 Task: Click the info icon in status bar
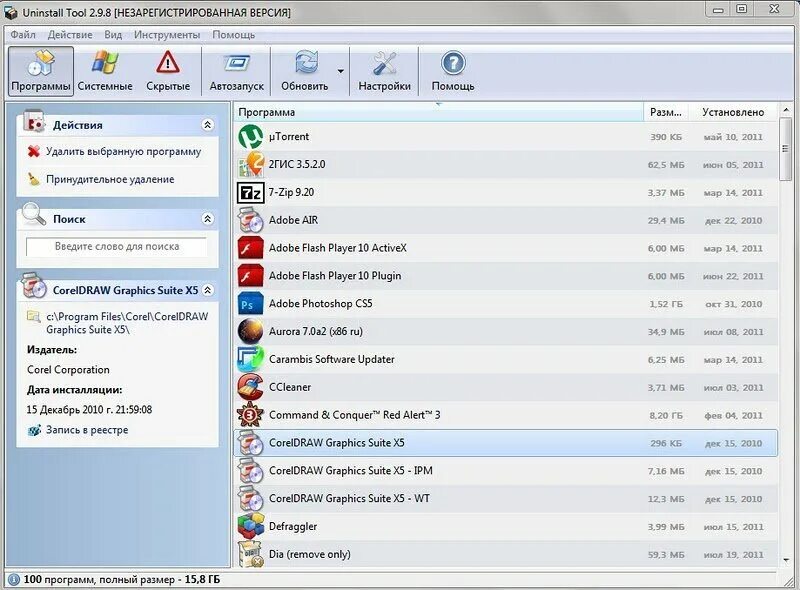click(x=13, y=580)
